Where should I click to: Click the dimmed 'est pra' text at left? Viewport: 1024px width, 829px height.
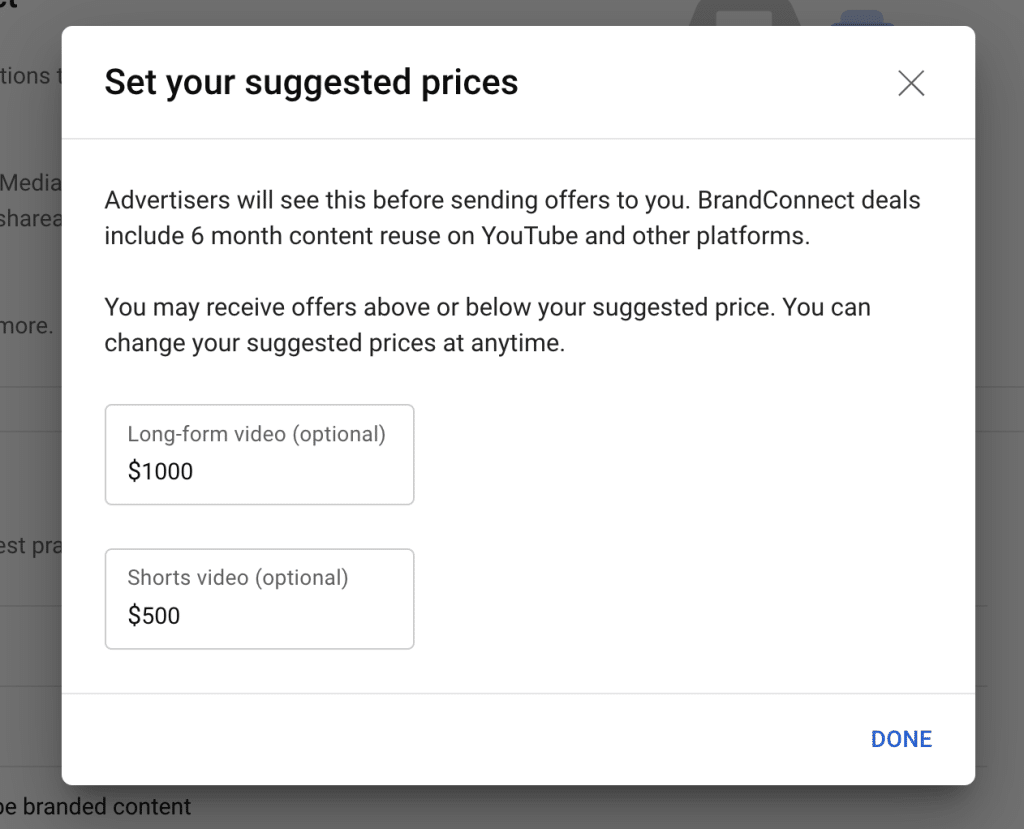(30, 547)
